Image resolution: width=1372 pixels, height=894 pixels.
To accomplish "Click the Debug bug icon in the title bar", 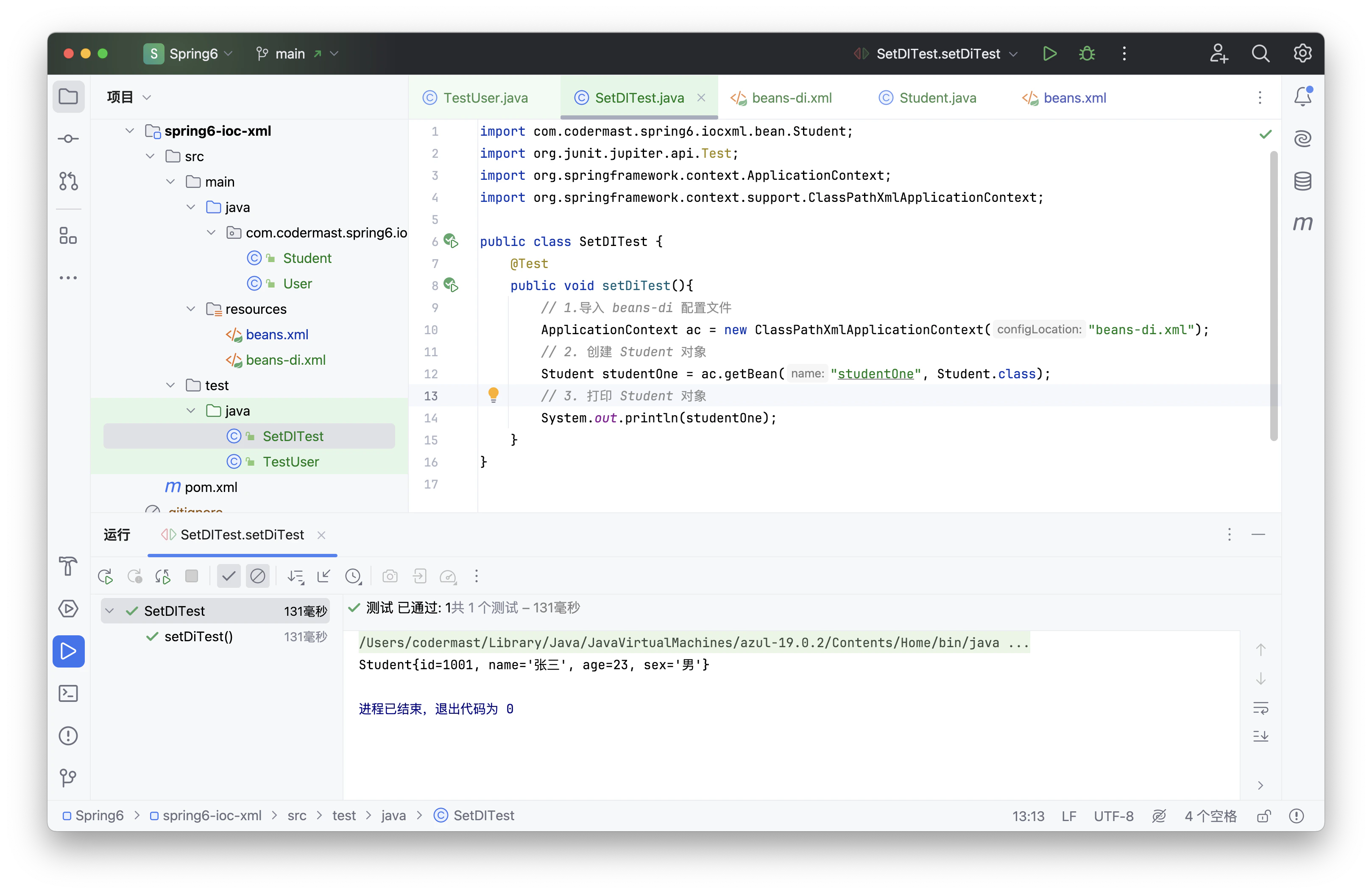I will (x=1087, y=53).
